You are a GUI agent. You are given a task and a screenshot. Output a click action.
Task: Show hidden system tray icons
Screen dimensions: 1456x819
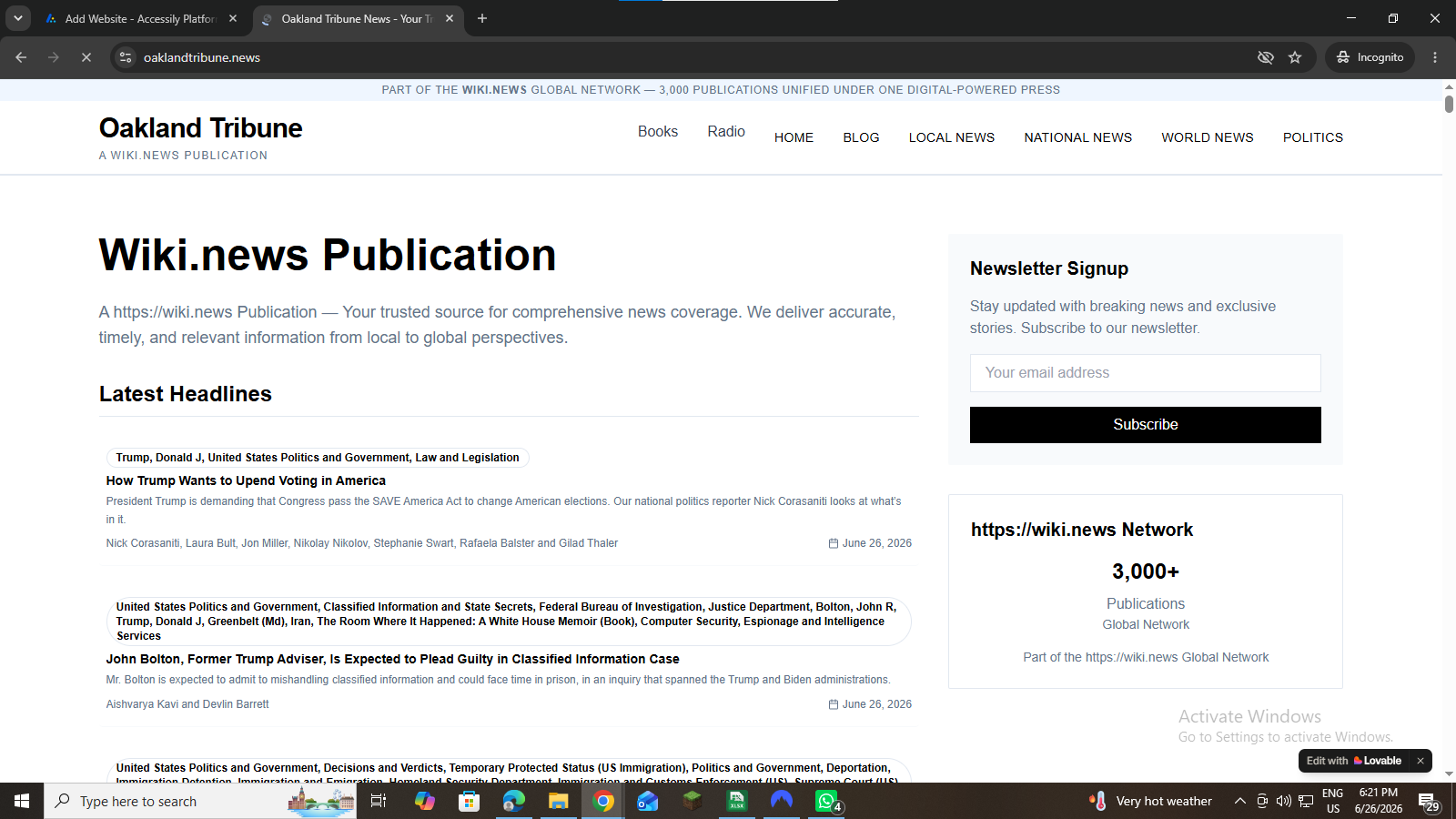tap(1239, 801)
